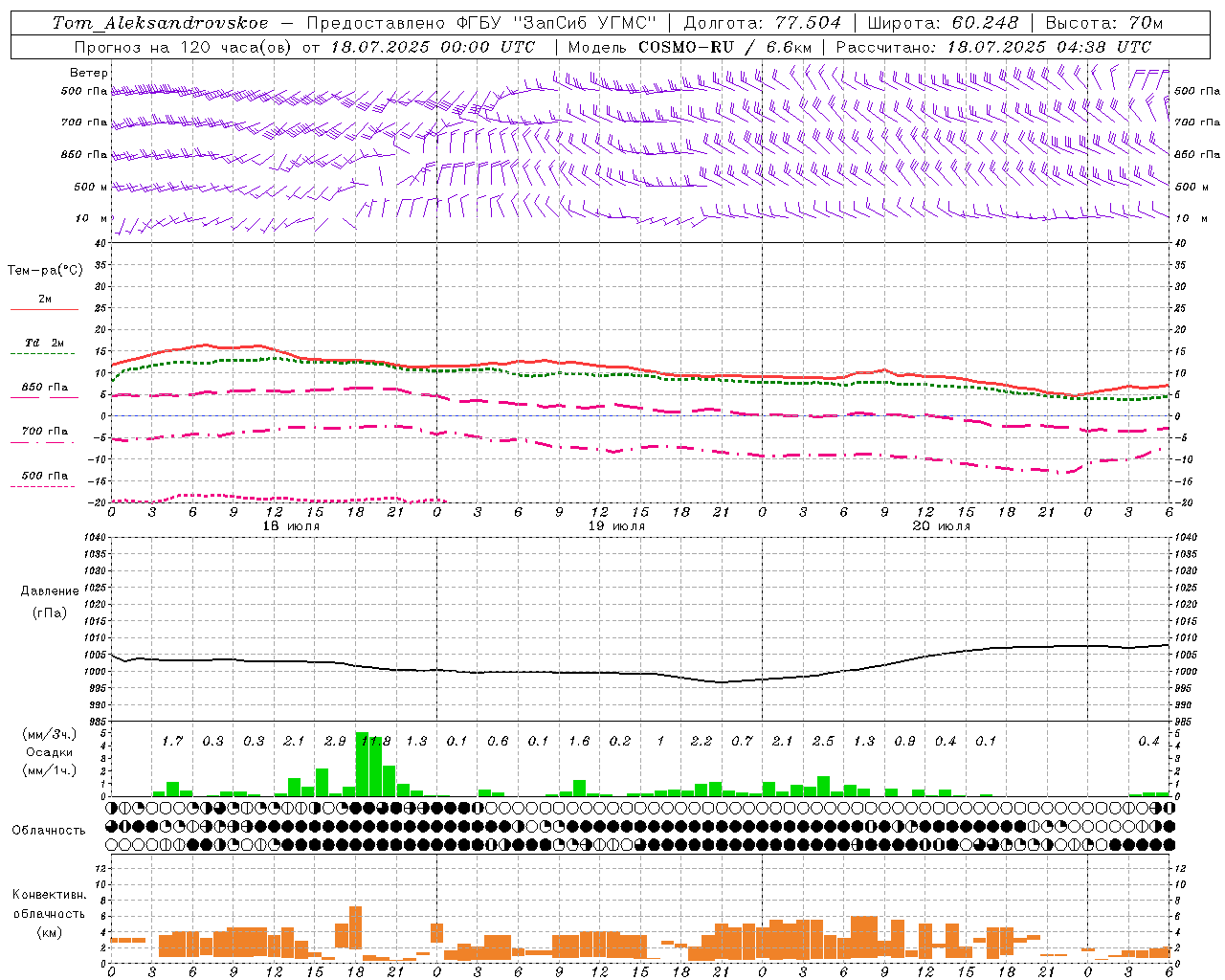Click the '(мм/1ч.)' precipitation unit label
Image resolution: width=1225 pixels, height=980 pixels.
[50, 770]
